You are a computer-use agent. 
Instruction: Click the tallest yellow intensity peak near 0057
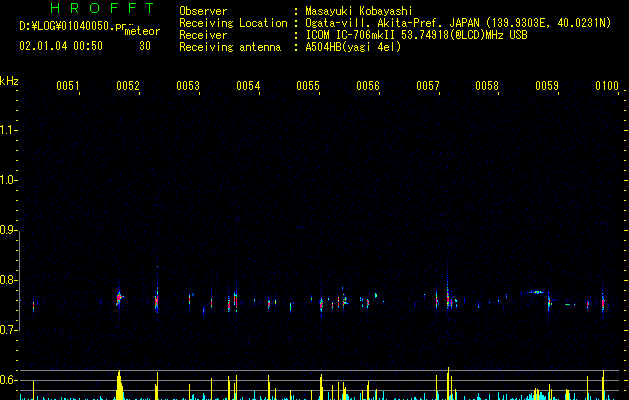coord(448,383)
